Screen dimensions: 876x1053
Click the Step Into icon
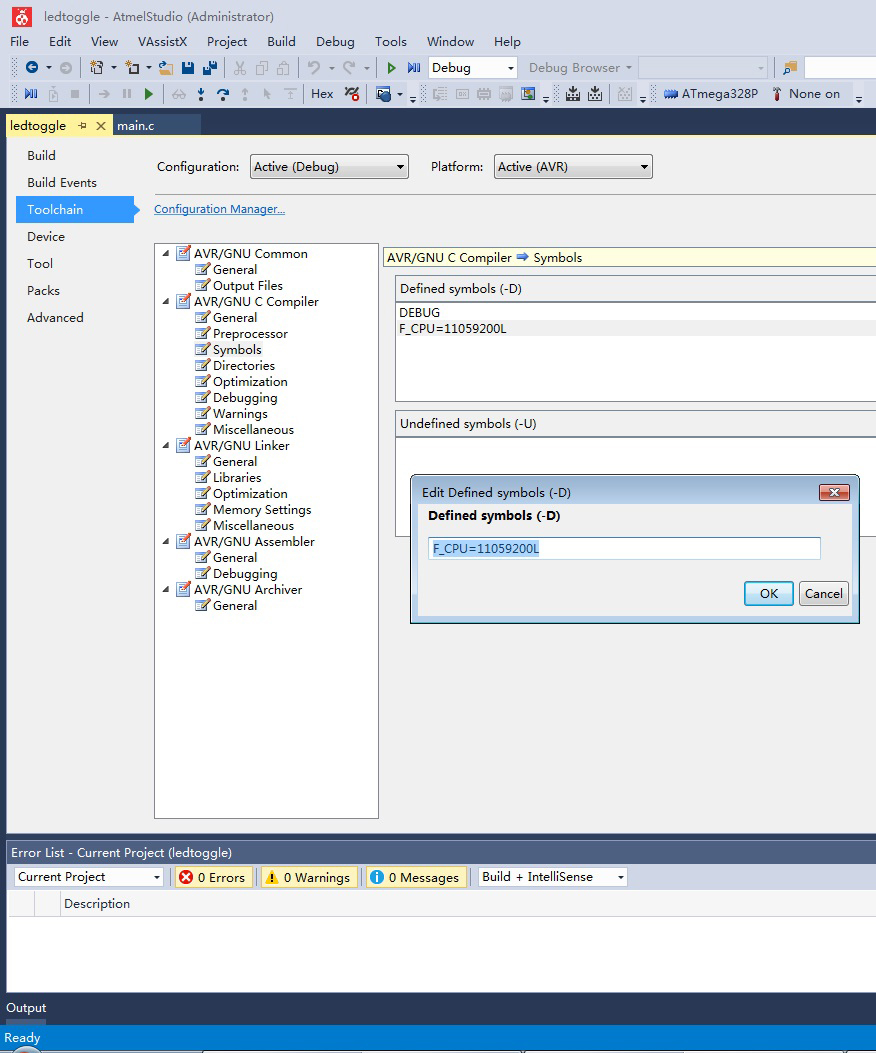[201, 94]
